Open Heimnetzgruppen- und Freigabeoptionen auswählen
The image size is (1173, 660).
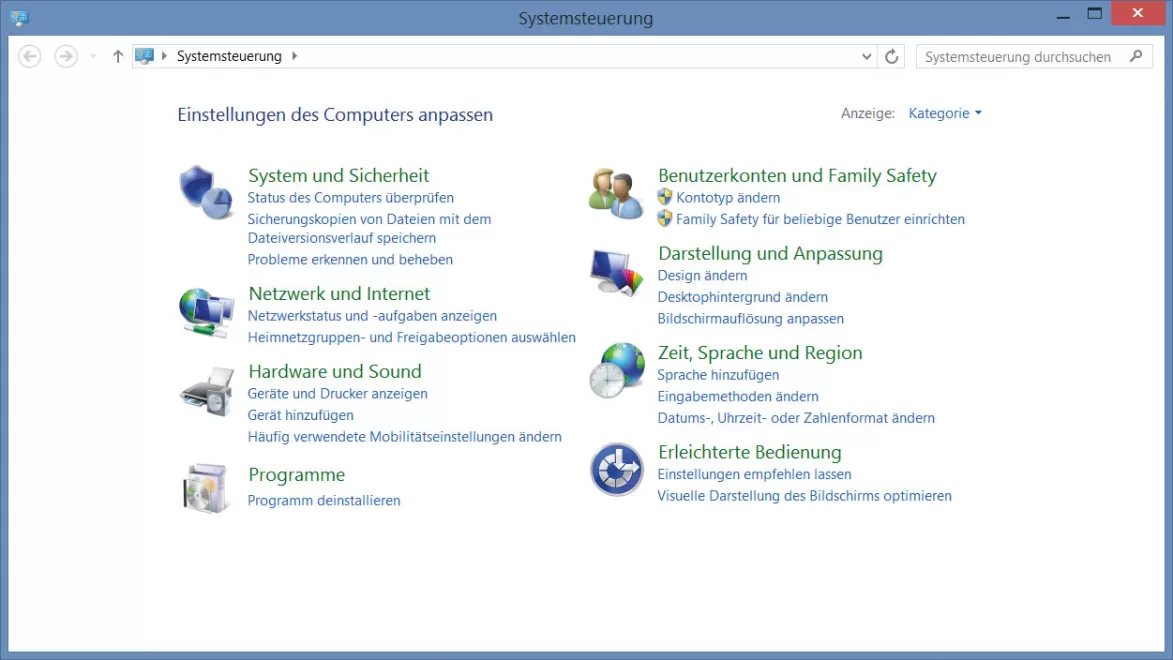[411, 337]
